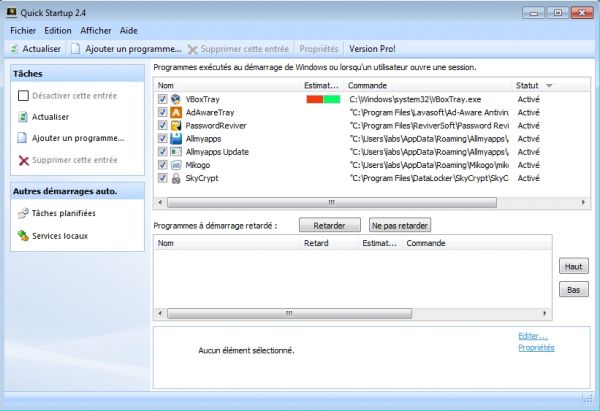600x411 pixels.
Task: Click the Ne pas retarder button
Action: [x=400, y=225]
